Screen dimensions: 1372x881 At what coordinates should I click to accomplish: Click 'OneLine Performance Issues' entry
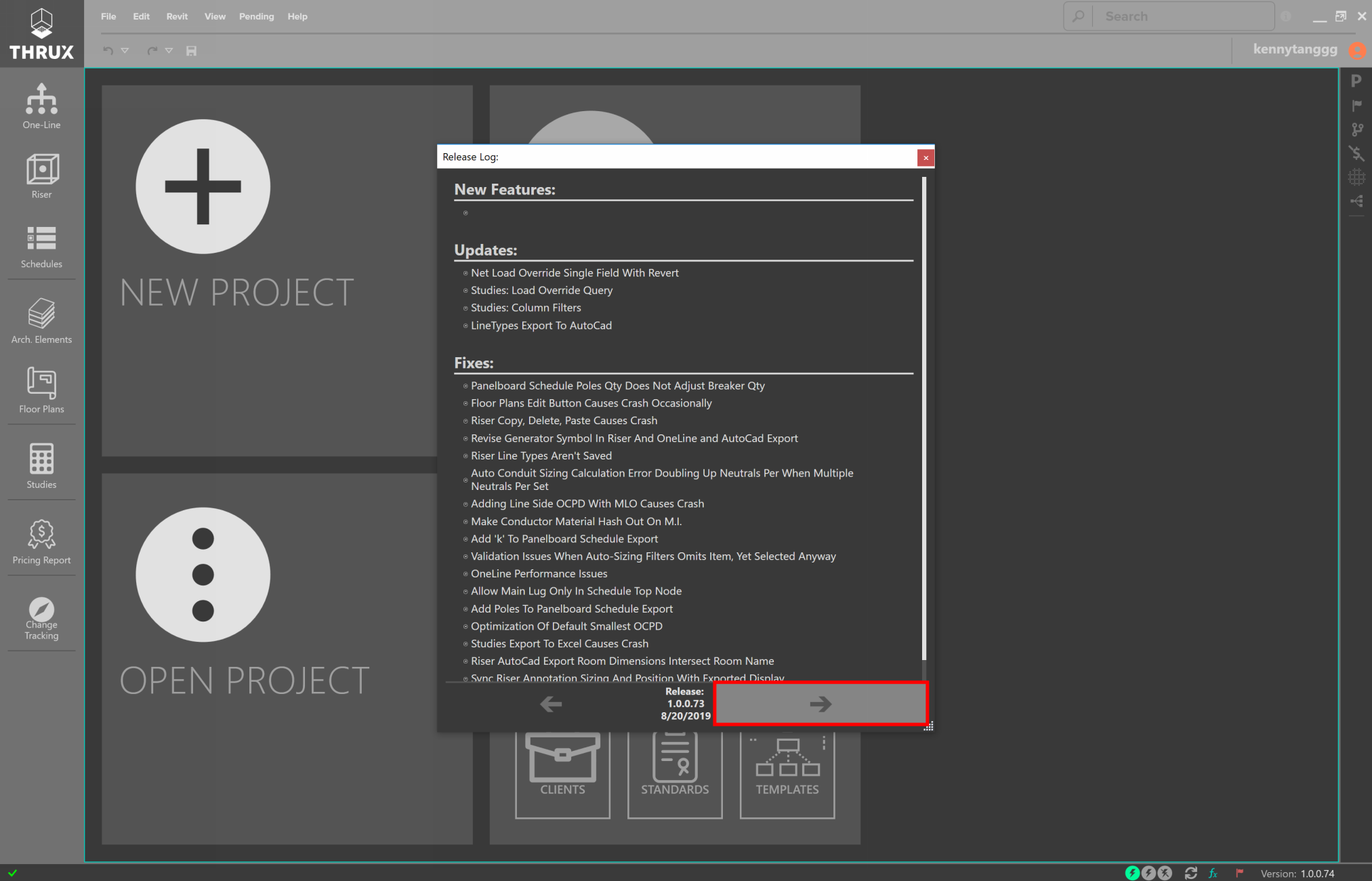coord(539,573)
